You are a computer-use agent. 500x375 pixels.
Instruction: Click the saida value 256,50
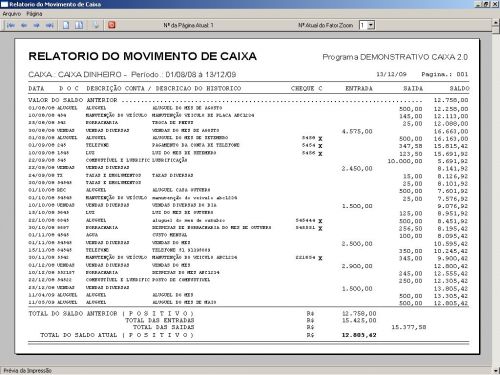point(411,229)
